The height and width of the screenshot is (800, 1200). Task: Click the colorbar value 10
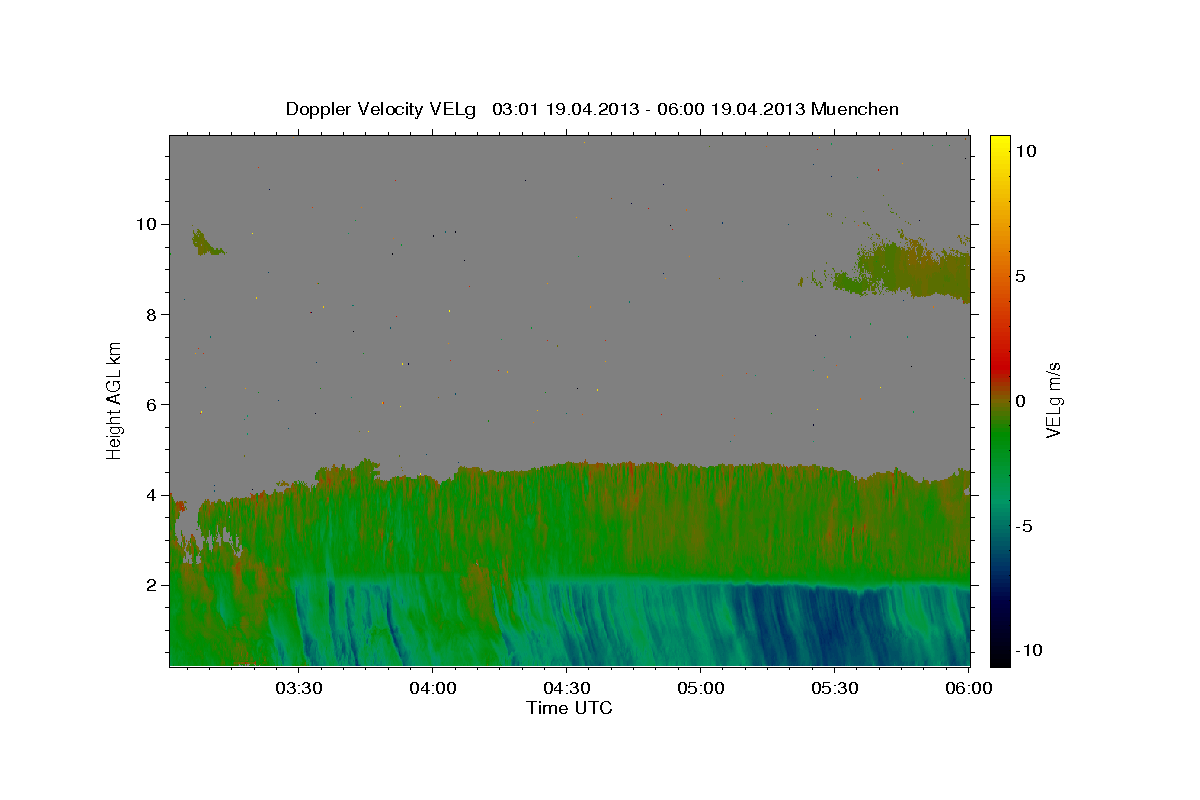(x=1025, y=151)
